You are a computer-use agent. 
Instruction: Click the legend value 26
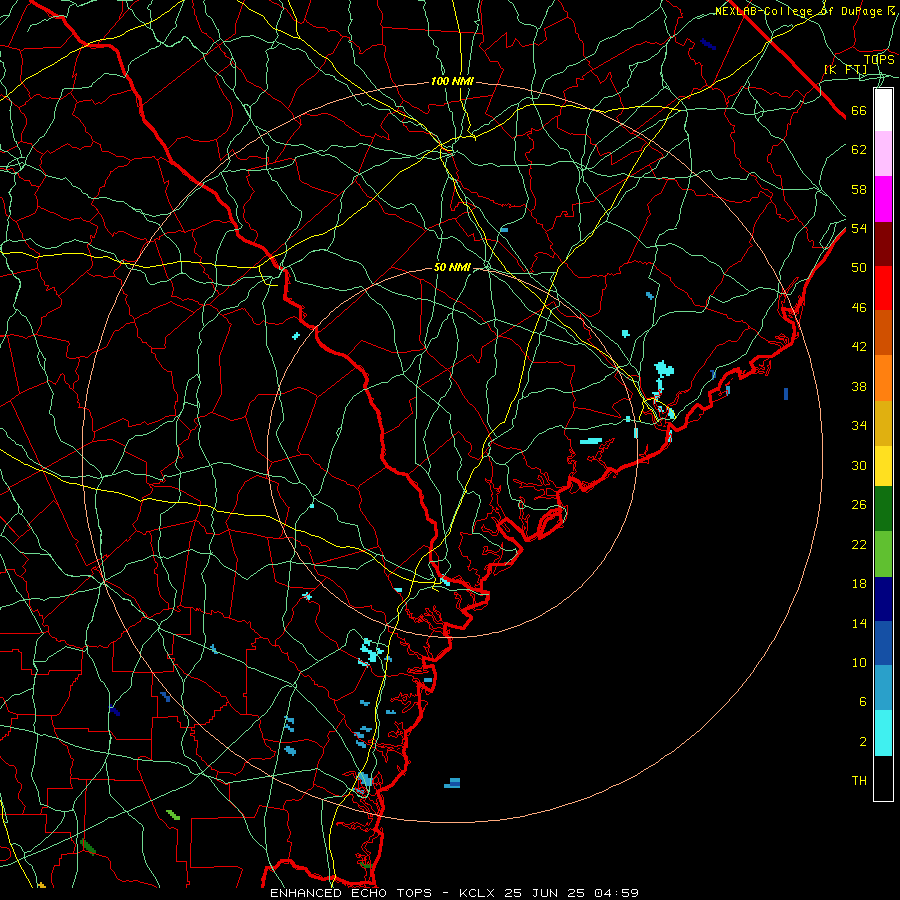tap(859, 505)
